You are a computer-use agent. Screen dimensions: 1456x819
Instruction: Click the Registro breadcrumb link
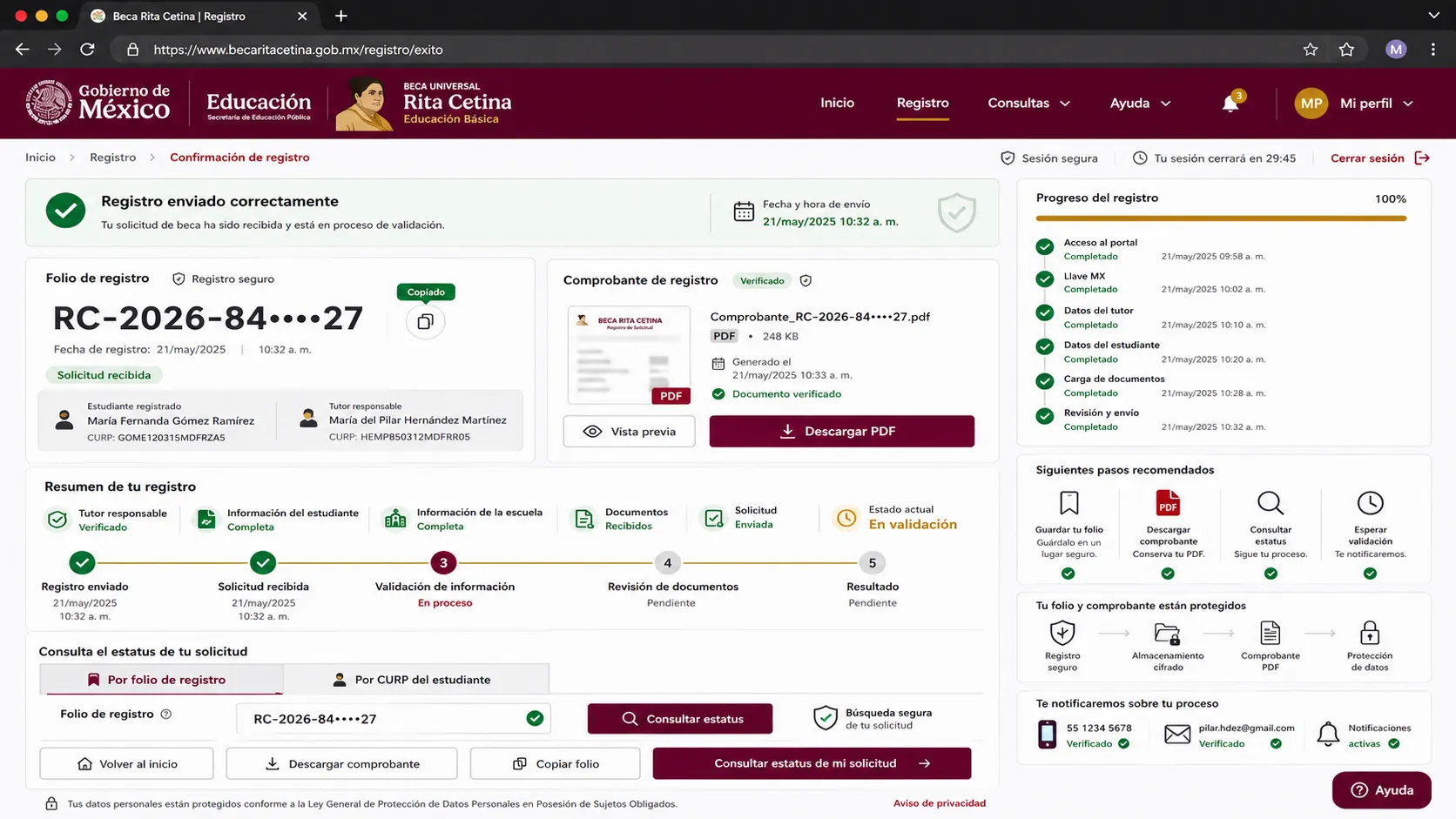112,158
